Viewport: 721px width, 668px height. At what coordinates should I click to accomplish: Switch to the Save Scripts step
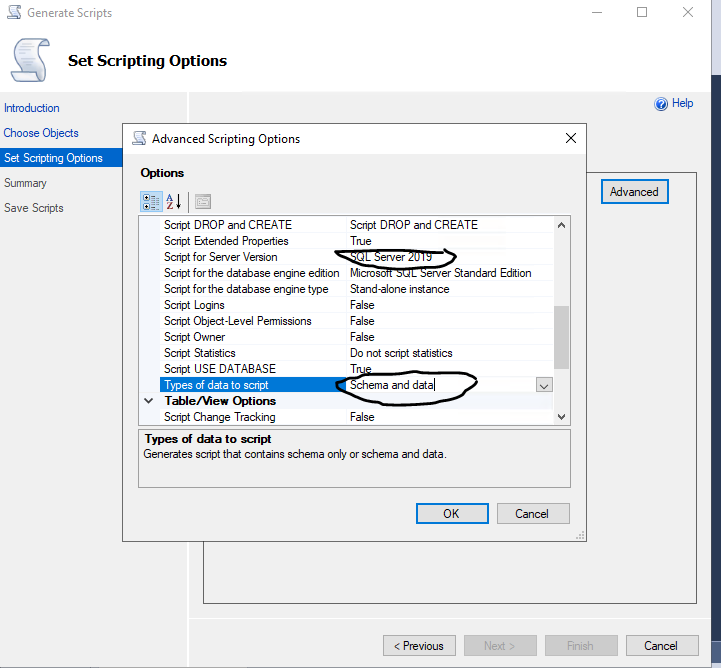click(x=34, y=208)
